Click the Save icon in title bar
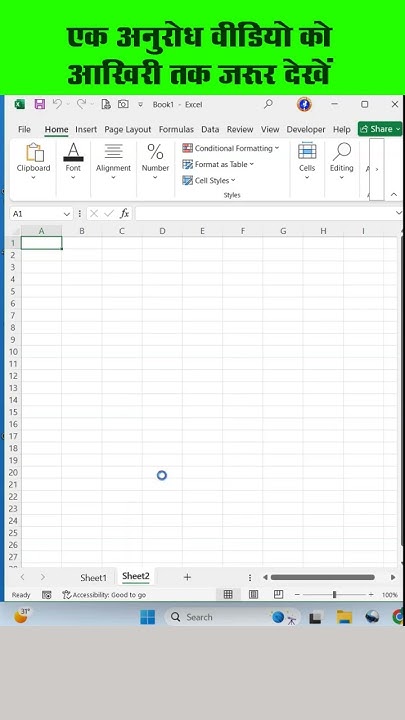Screen dimensions: 405x720 (x=39, y=104)
